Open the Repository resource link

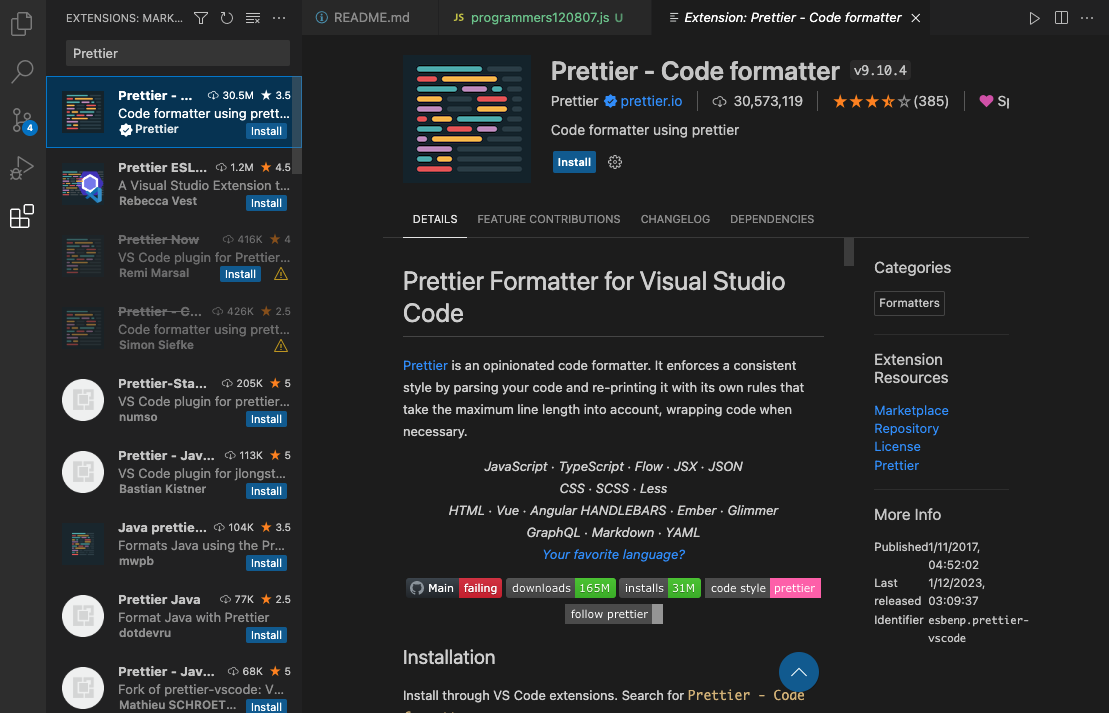pyautogui.click(x=906, y=429)
